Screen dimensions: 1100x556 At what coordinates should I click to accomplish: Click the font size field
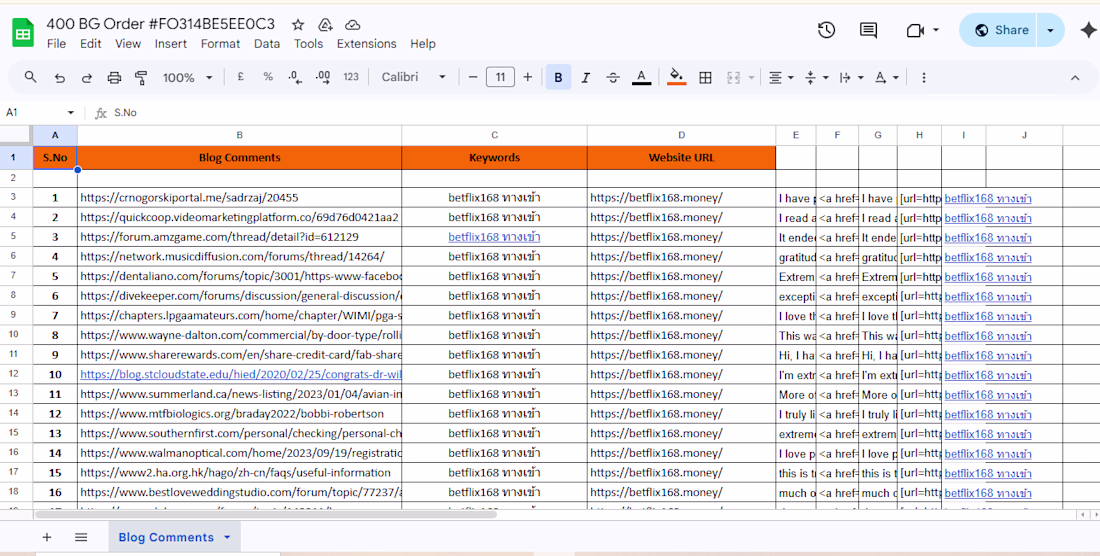[x=500, y=77]
